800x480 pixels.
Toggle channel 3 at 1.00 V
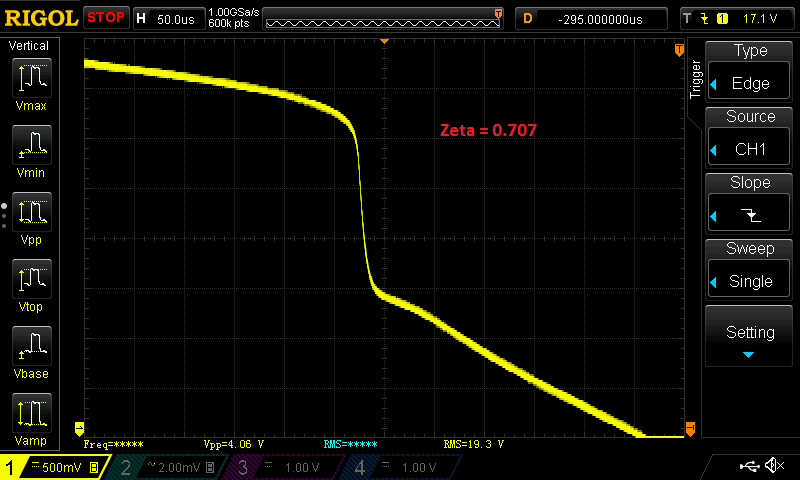(287, 467)
